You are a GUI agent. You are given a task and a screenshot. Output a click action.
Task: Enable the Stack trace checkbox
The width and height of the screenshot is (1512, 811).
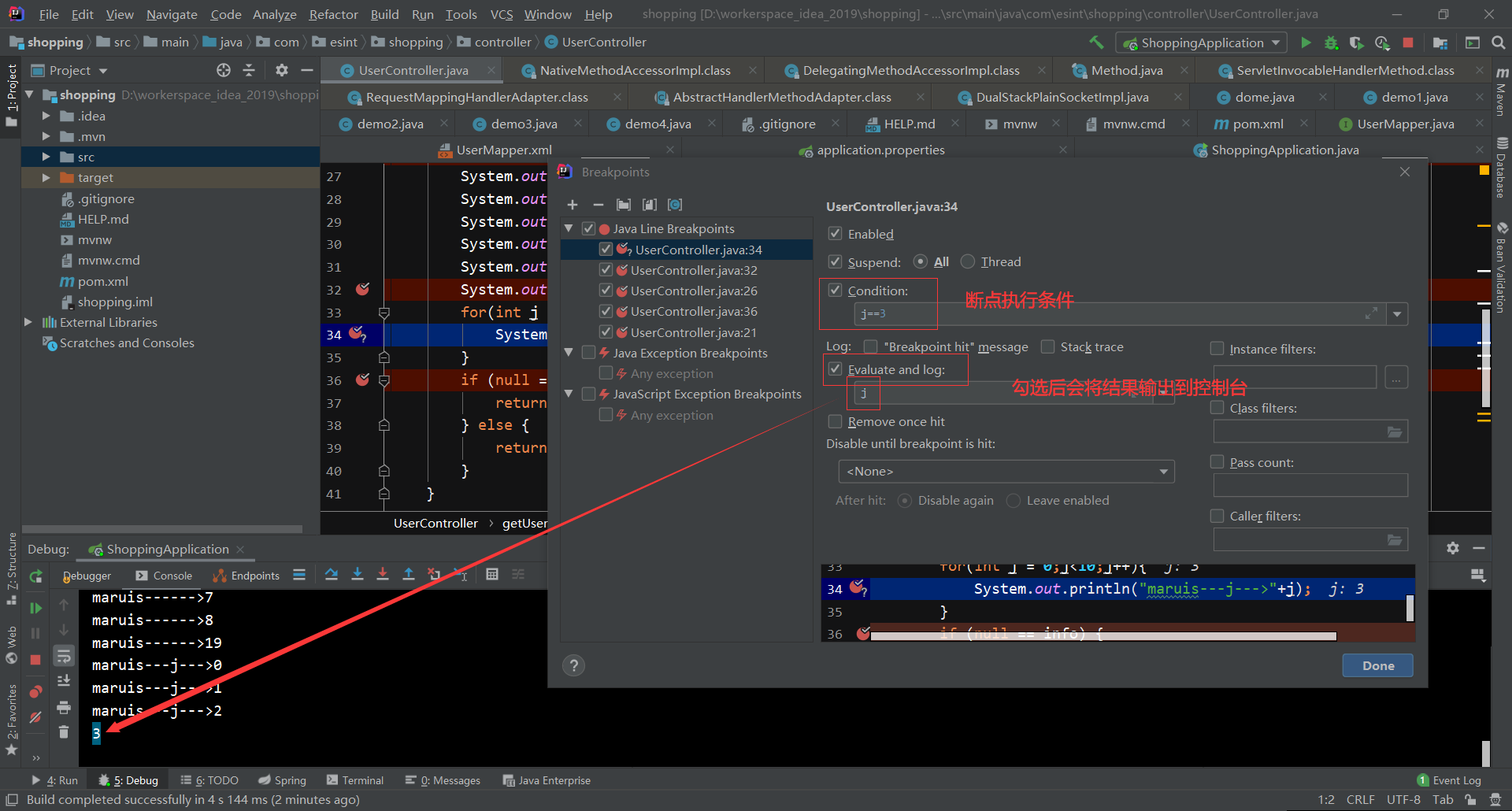(x=1048, y=346)
